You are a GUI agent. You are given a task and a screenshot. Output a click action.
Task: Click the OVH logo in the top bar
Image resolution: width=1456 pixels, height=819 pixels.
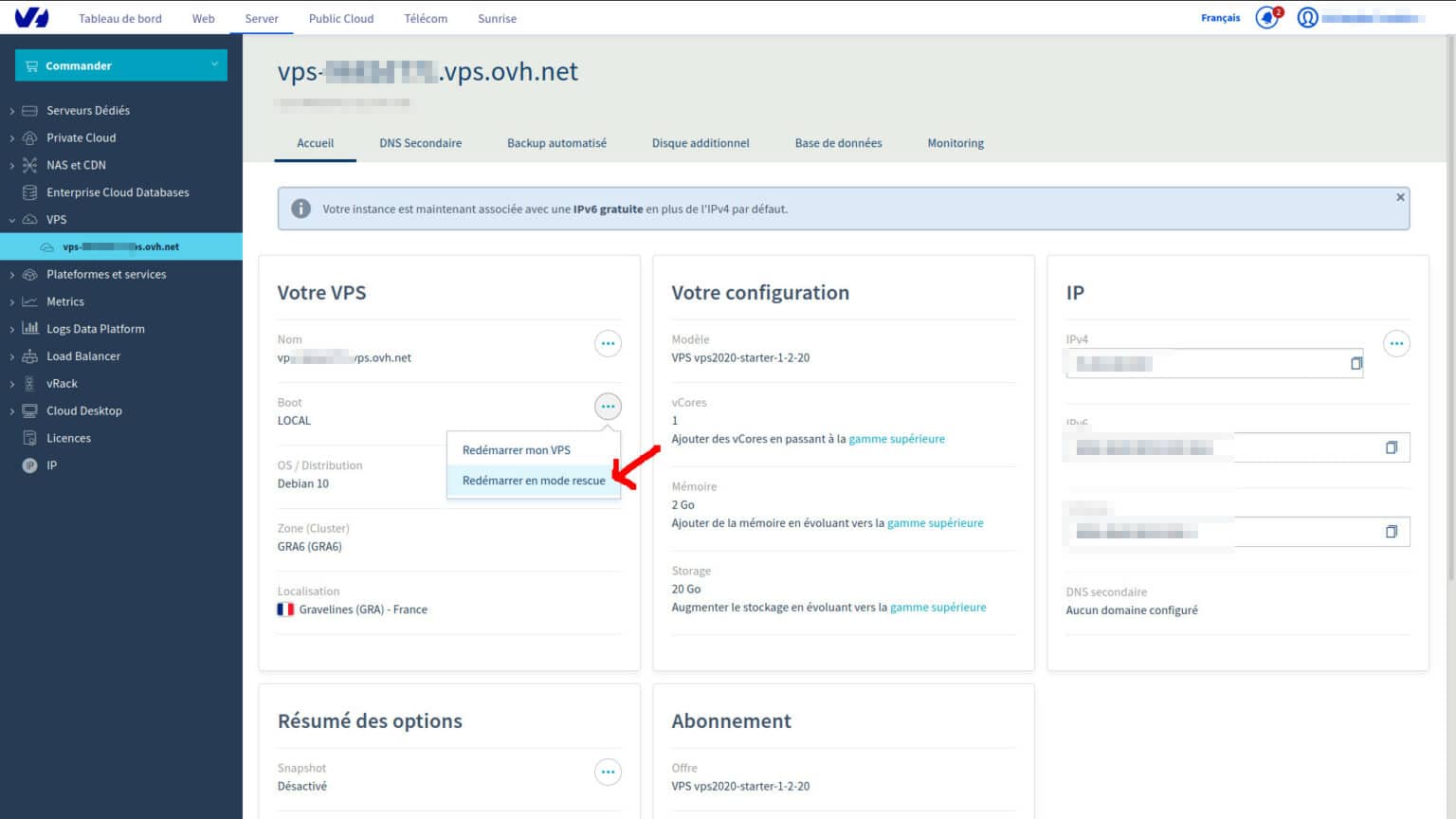pyautogui.click(x=32, y=16)
